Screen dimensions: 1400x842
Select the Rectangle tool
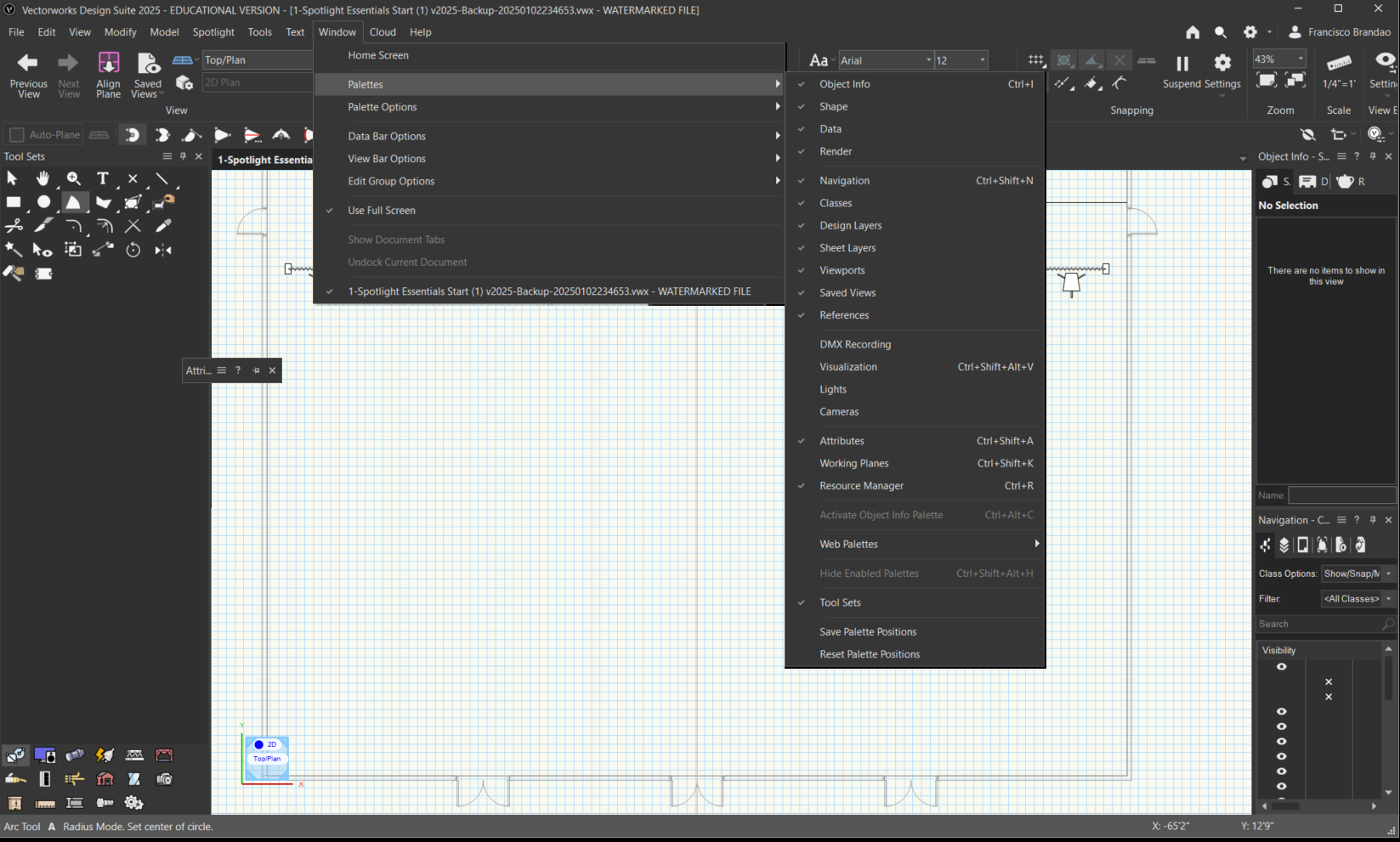14,202
